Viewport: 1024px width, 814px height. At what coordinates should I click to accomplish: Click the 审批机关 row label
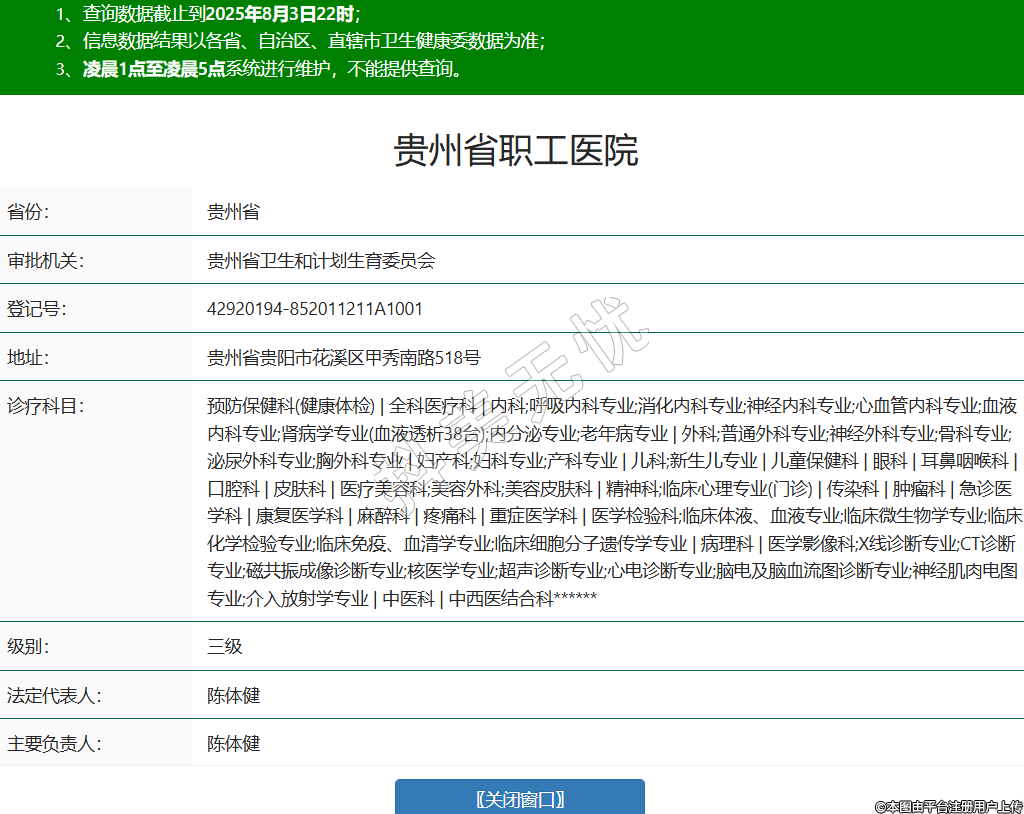pyautogui.click(x=45, y=261)
